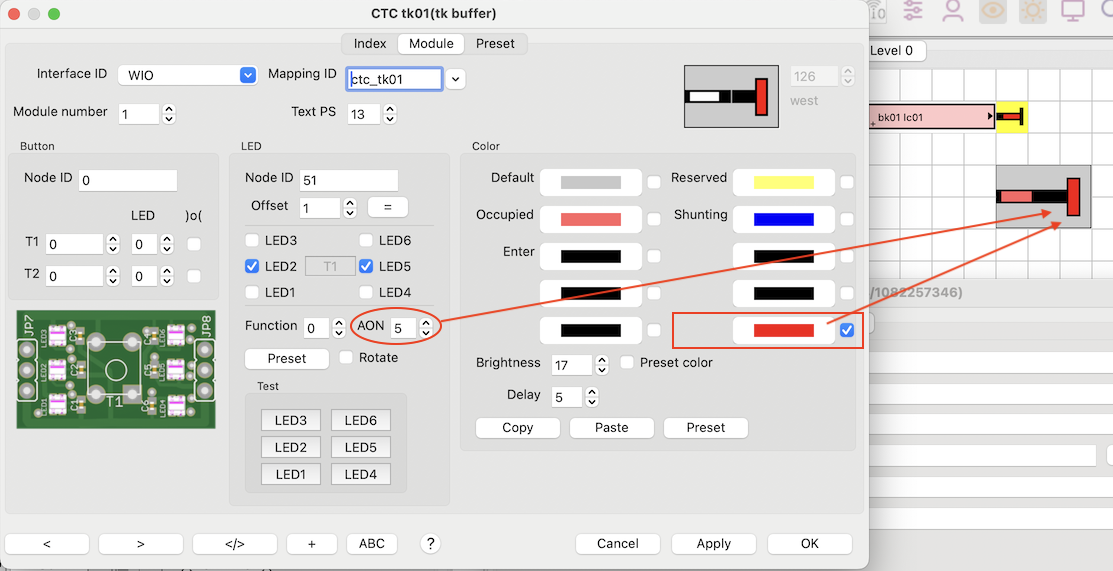Switch to the Index tab

pyautogui.click(x=370, y=43)
